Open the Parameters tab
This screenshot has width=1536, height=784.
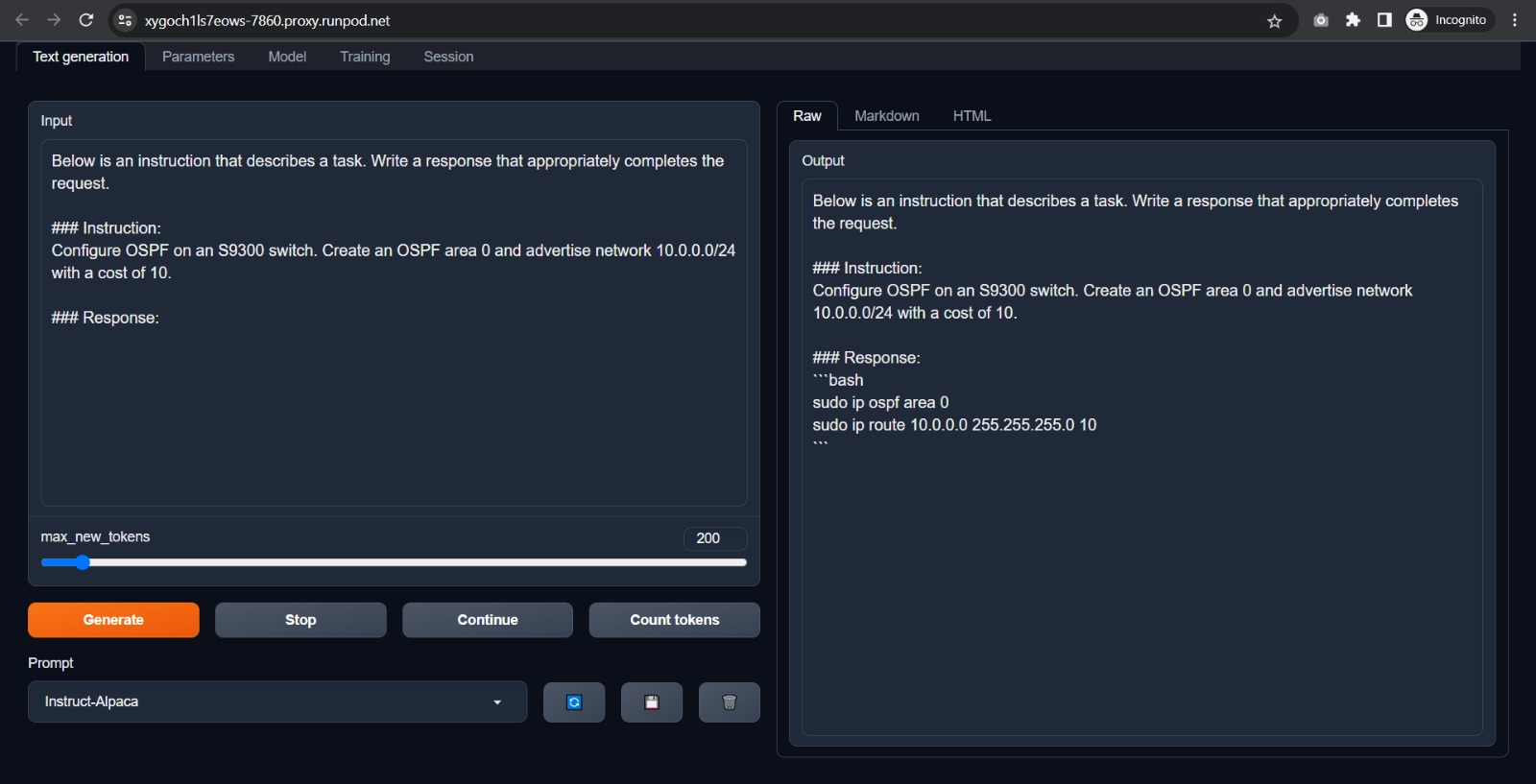tap(199, 57)
